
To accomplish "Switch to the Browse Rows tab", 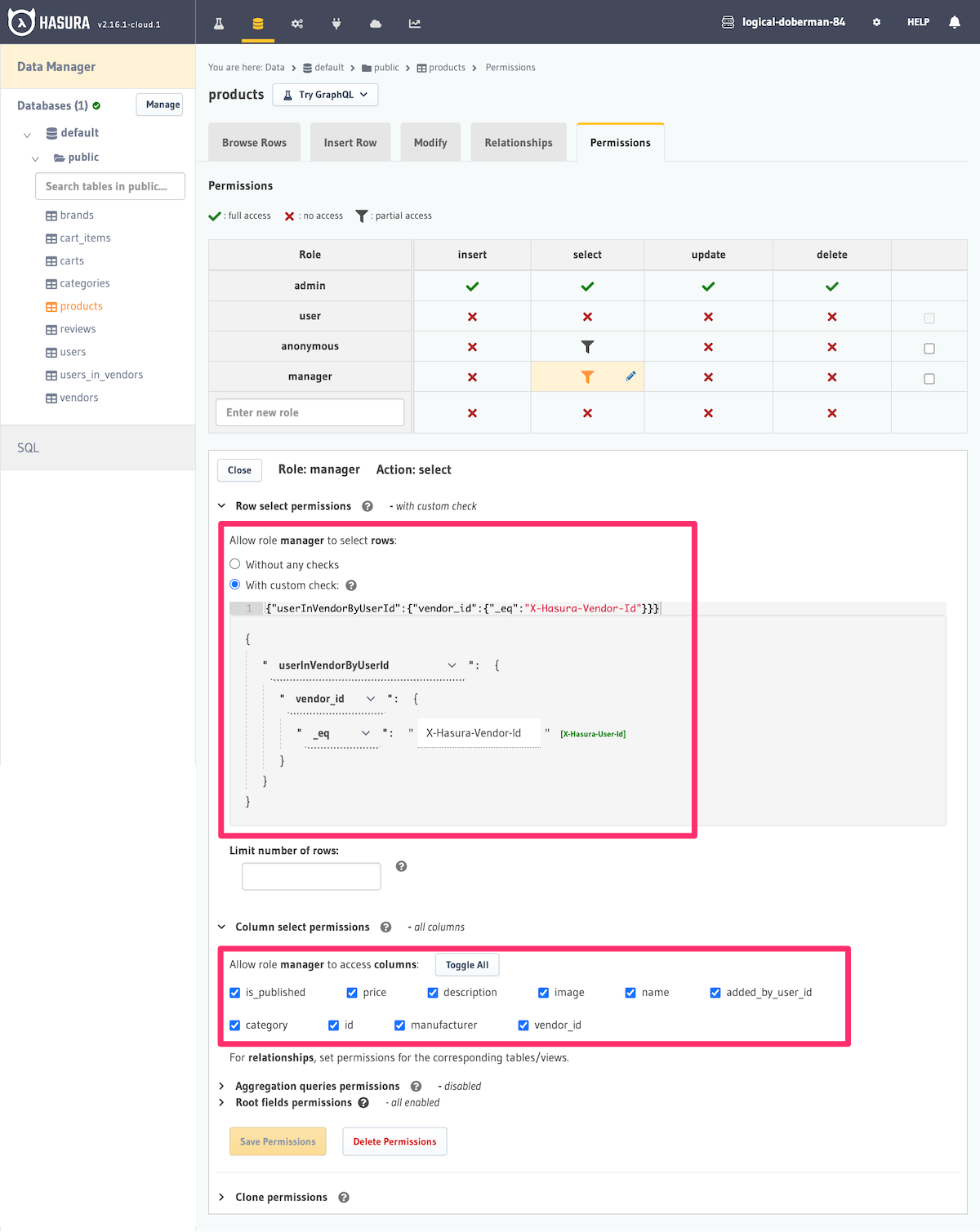I will click(x=254, y=141).
